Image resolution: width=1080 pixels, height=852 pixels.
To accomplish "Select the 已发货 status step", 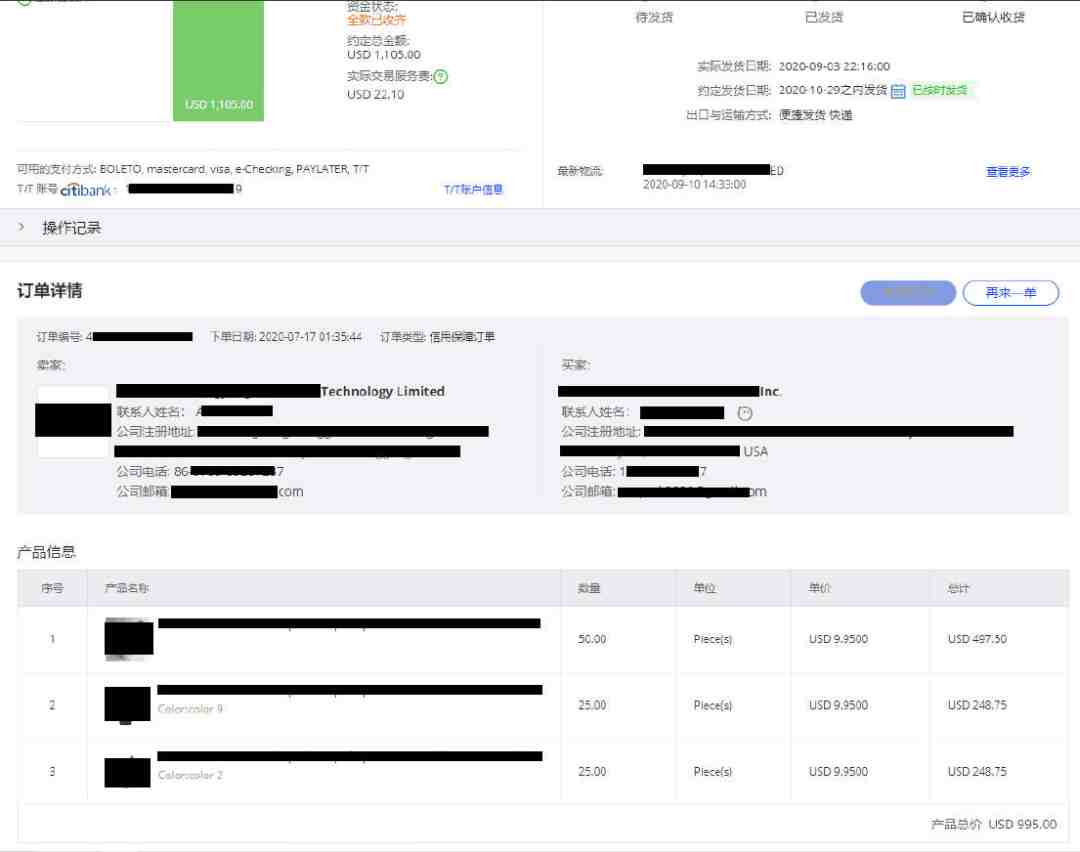I will (x=824, y=17).
